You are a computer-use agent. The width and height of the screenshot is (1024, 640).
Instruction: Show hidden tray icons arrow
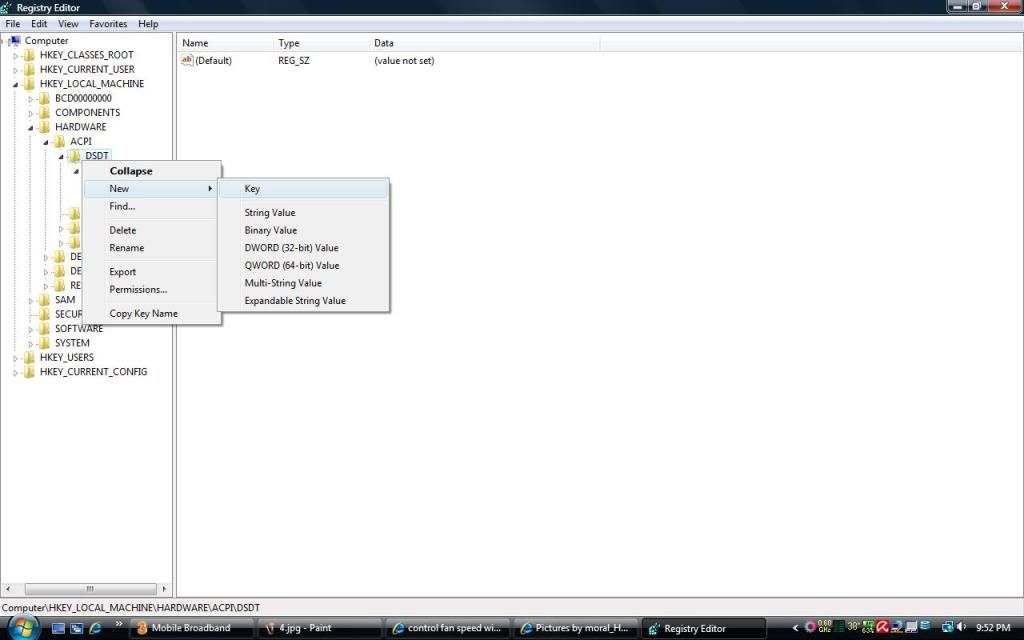coord(795,628)
